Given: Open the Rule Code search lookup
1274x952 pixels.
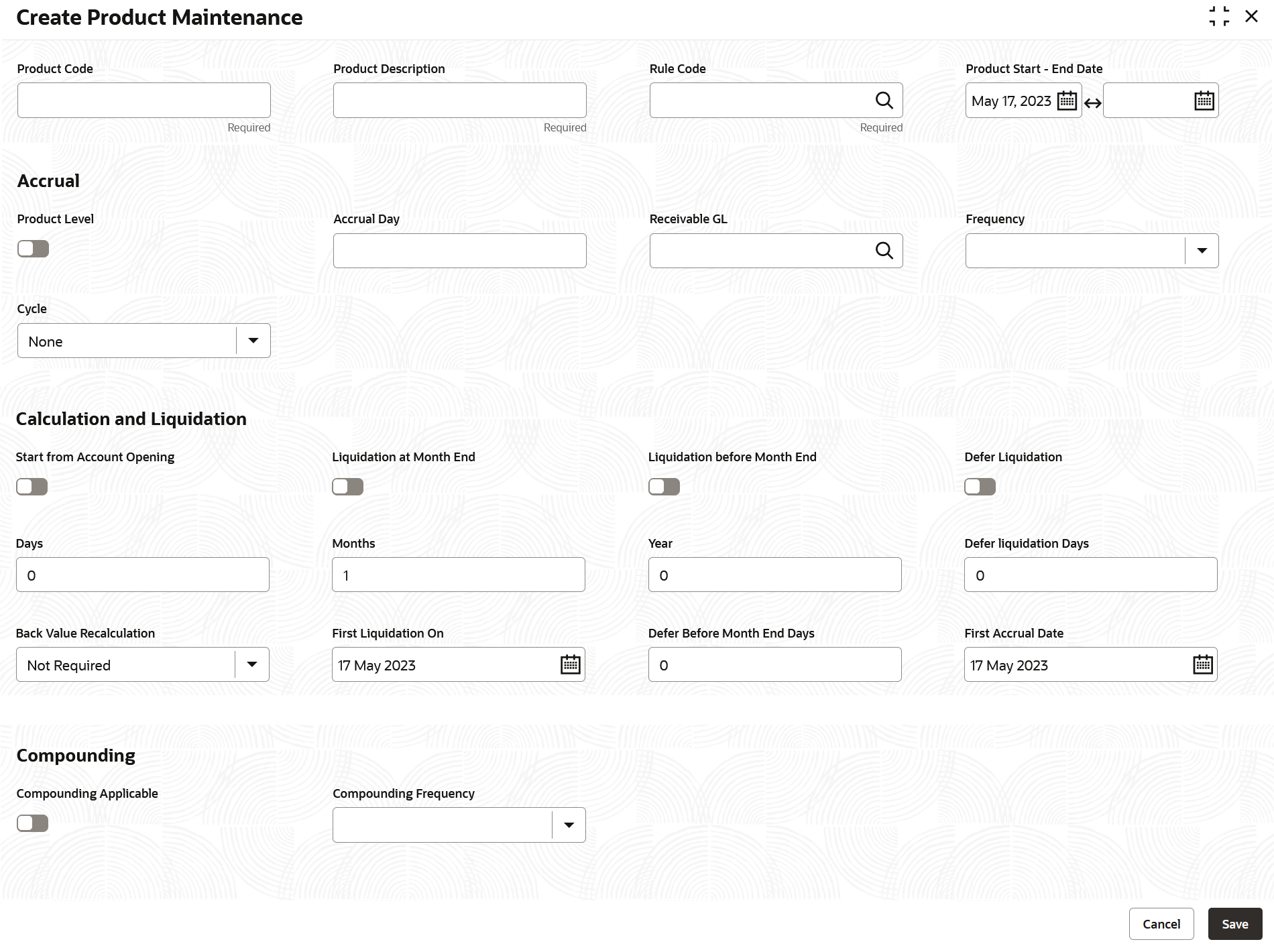Looking at the screenshot, I should coord(884,101).
